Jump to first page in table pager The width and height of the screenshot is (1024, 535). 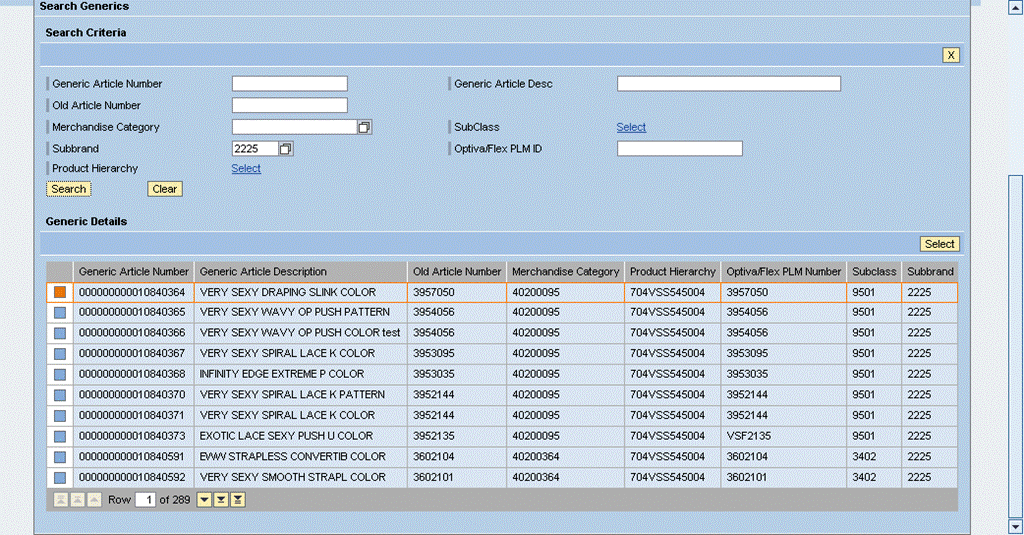point(61,500)
